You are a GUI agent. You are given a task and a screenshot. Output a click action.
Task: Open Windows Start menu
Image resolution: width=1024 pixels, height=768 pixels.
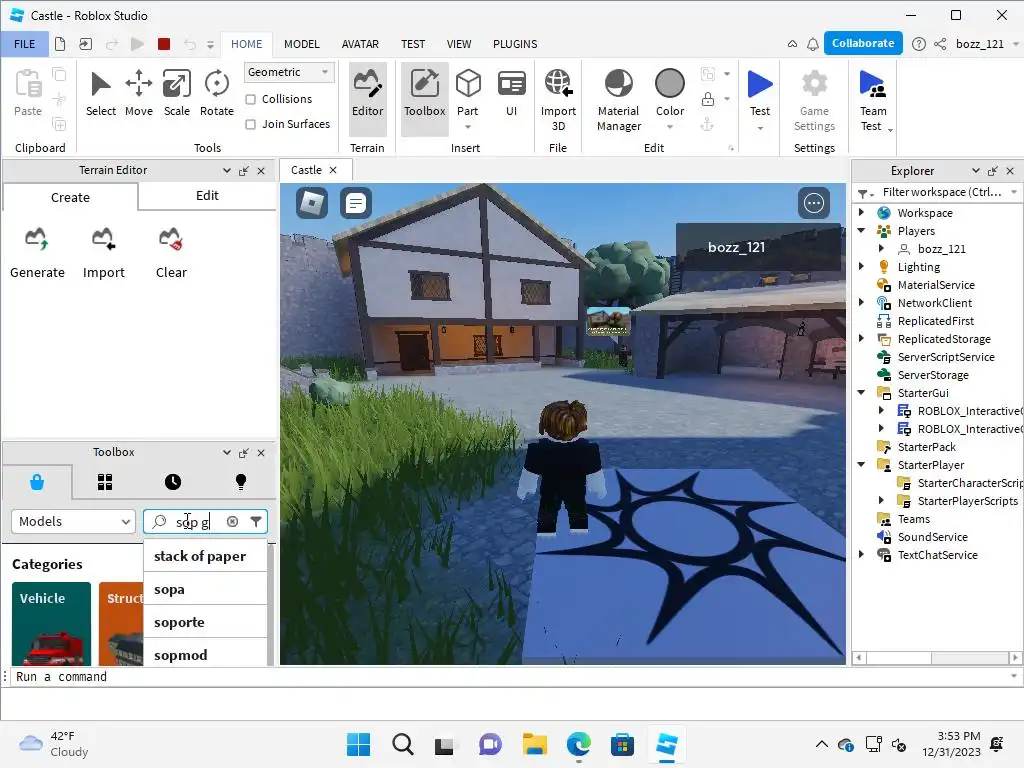(x=358, y=744)
